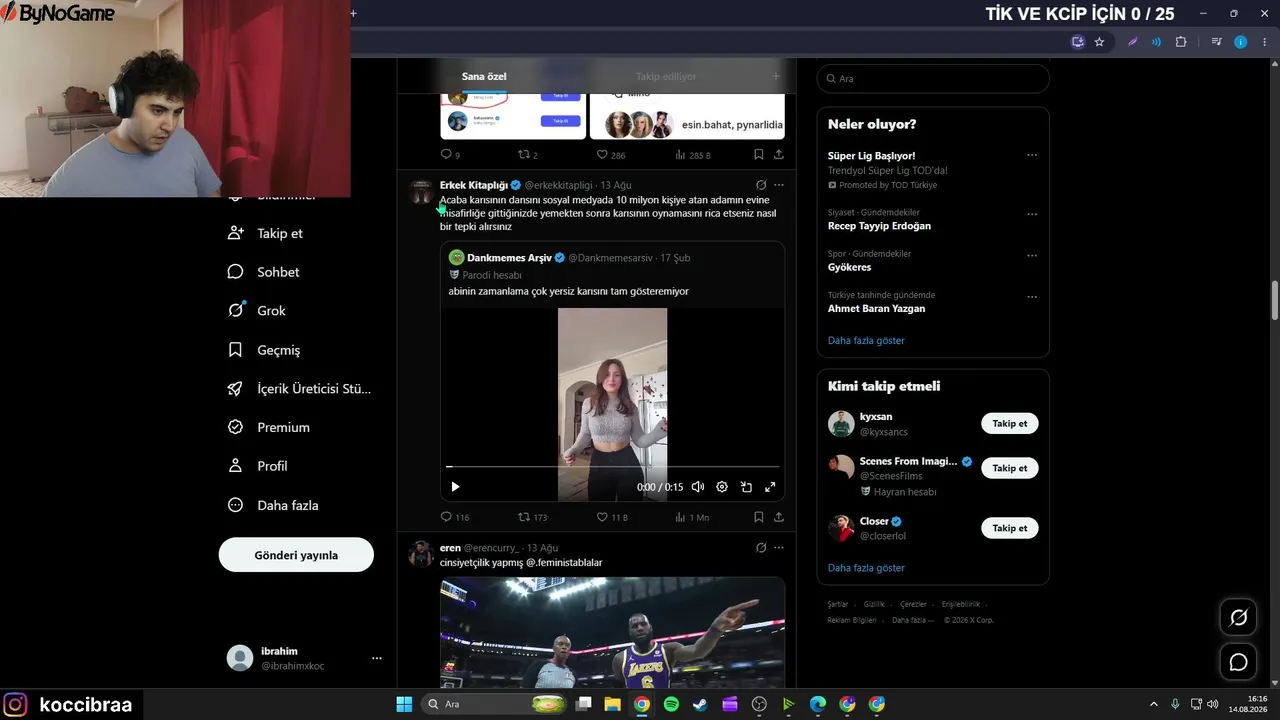Like the post with 286 likes

(611, 155)
